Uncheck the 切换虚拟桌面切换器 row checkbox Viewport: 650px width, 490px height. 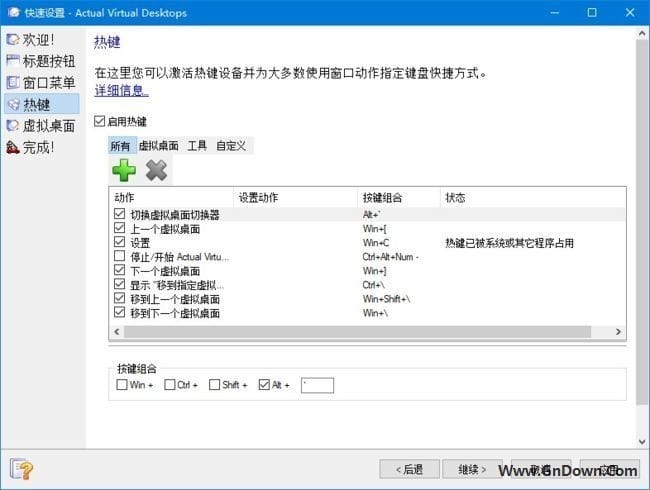coord(119,214)
